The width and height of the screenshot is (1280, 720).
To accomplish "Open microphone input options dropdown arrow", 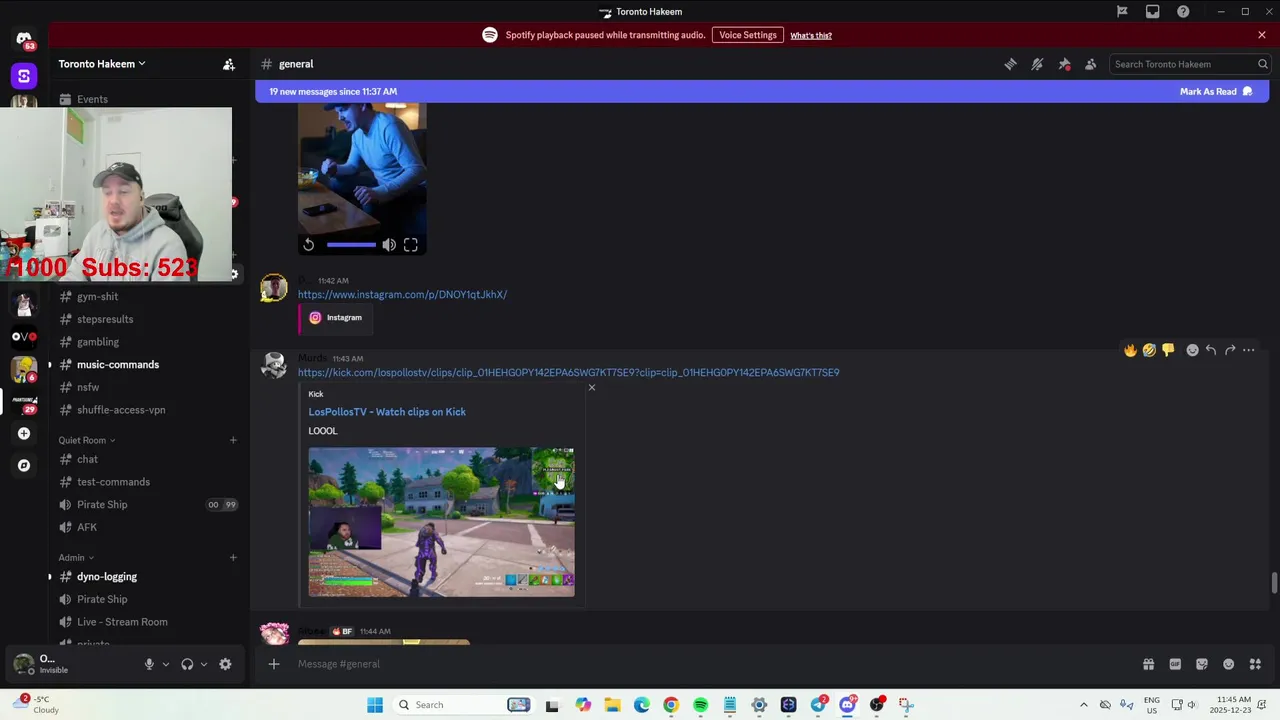I will [x=166, y=664].
